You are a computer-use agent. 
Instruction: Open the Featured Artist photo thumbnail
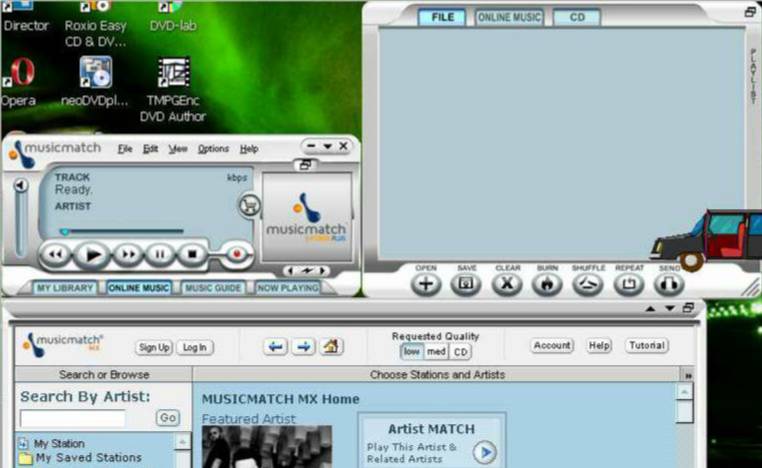pos(267,447)
